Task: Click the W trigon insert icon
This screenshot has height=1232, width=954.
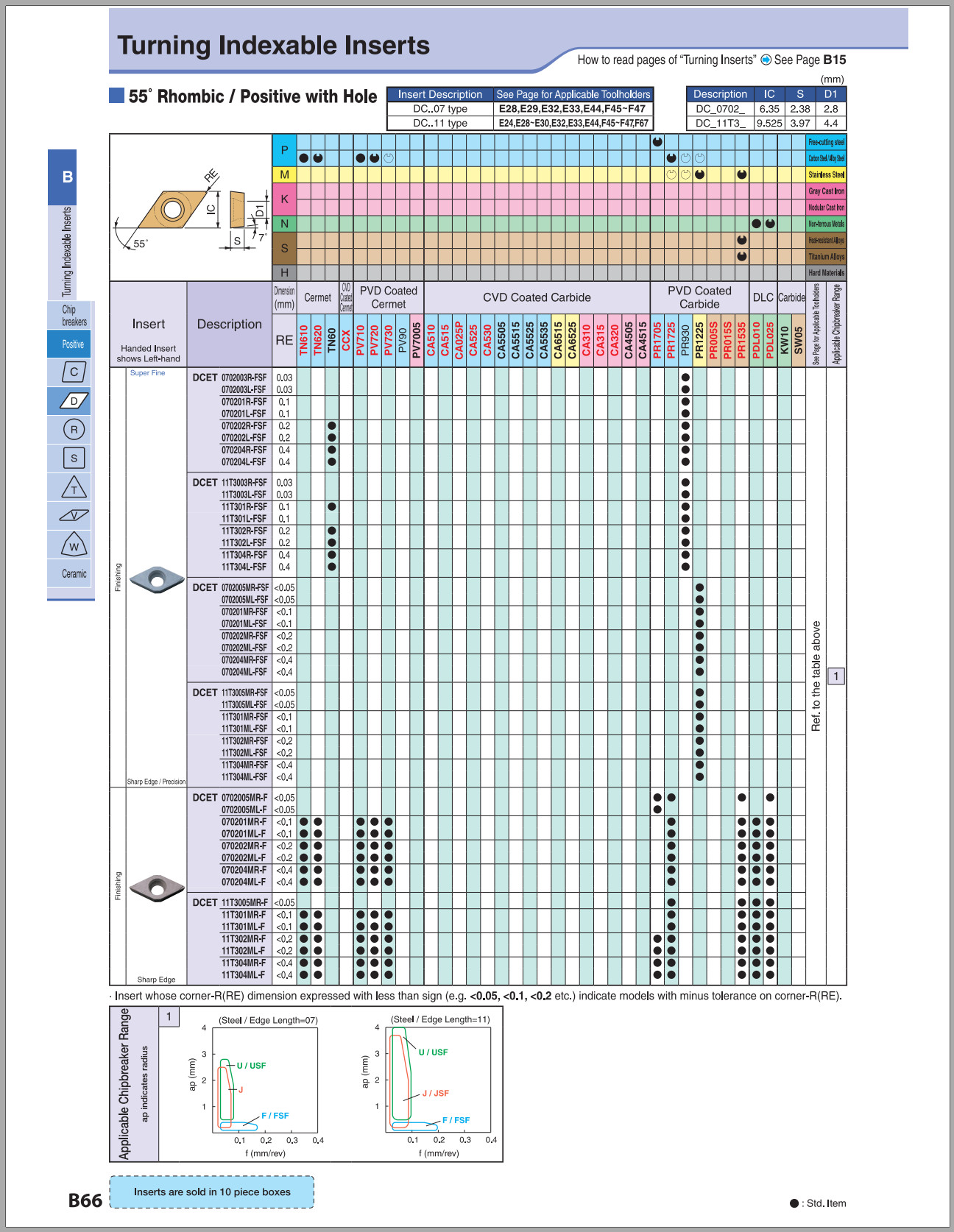Action: pyautogui.click(x=74, y=545)
